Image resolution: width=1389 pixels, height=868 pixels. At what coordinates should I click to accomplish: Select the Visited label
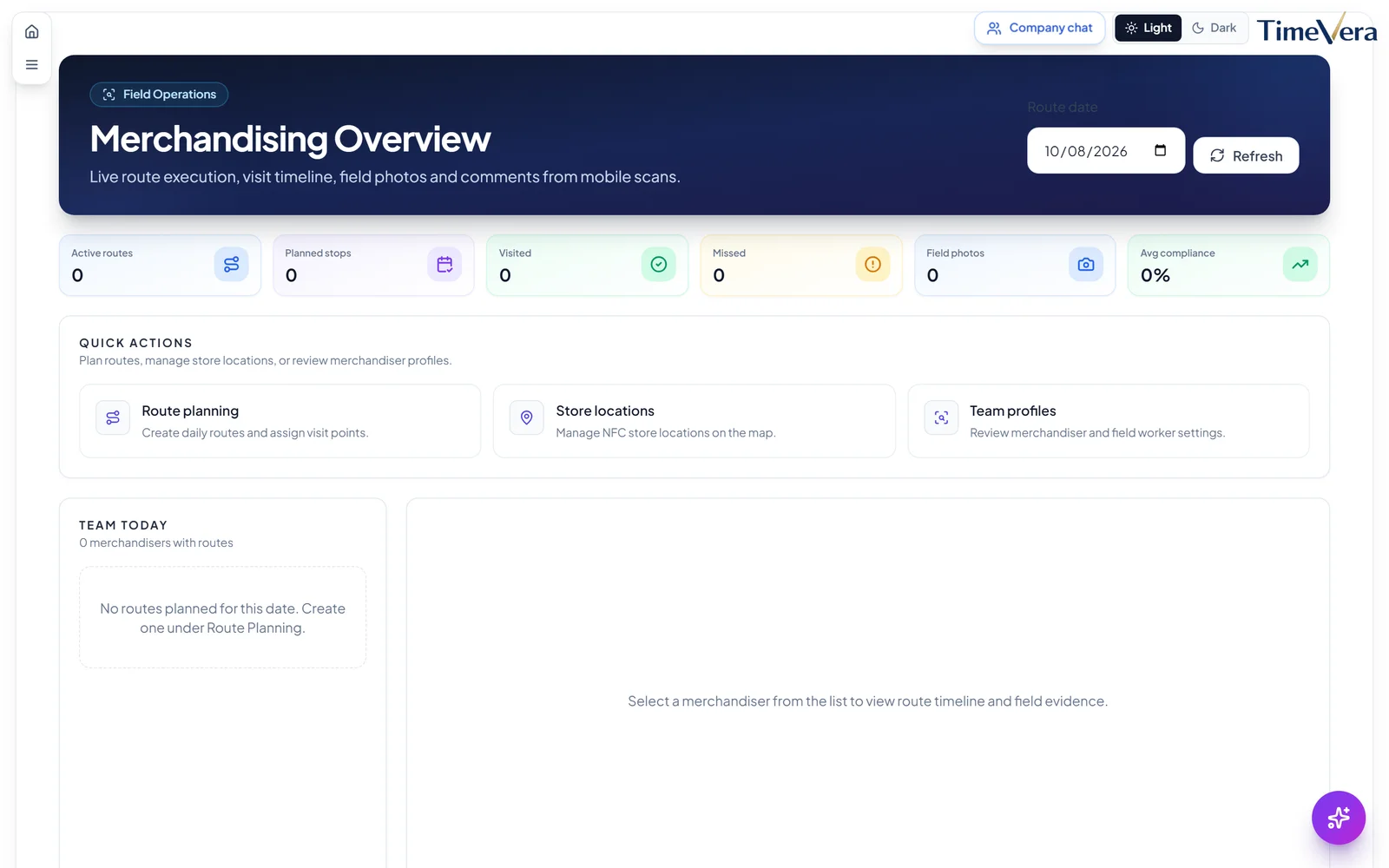coord(515,253)
